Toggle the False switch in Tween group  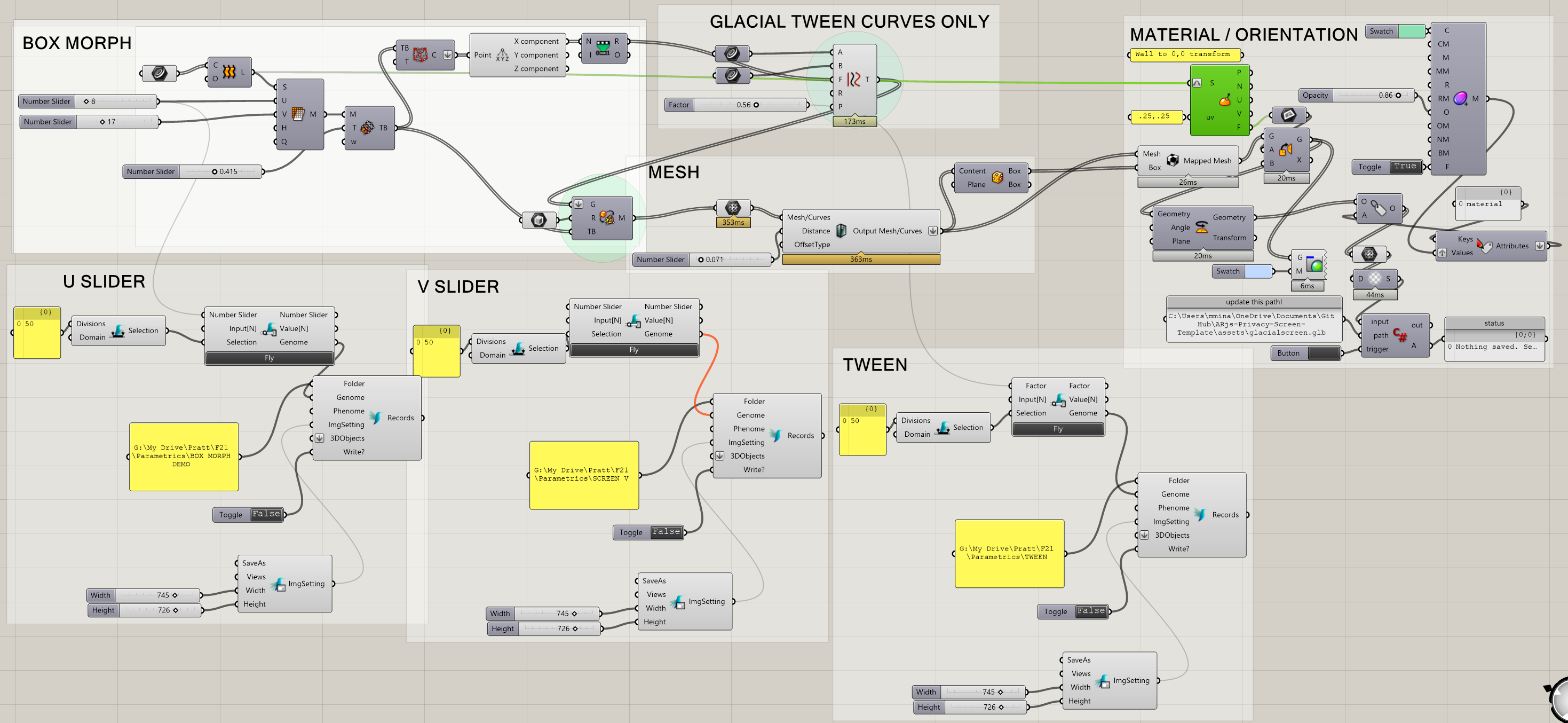tap(1090, 611)
